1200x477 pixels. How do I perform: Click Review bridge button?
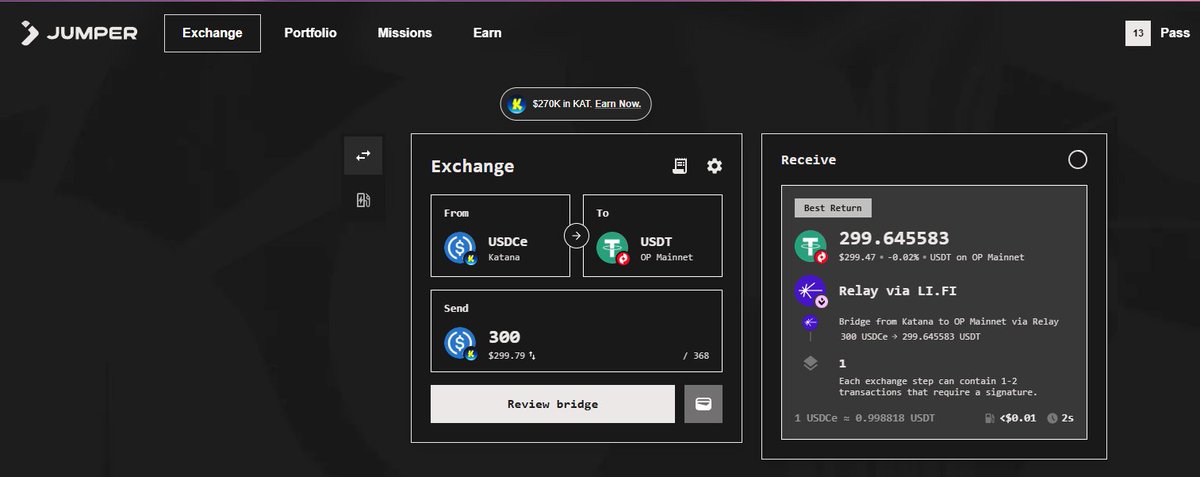553,404
